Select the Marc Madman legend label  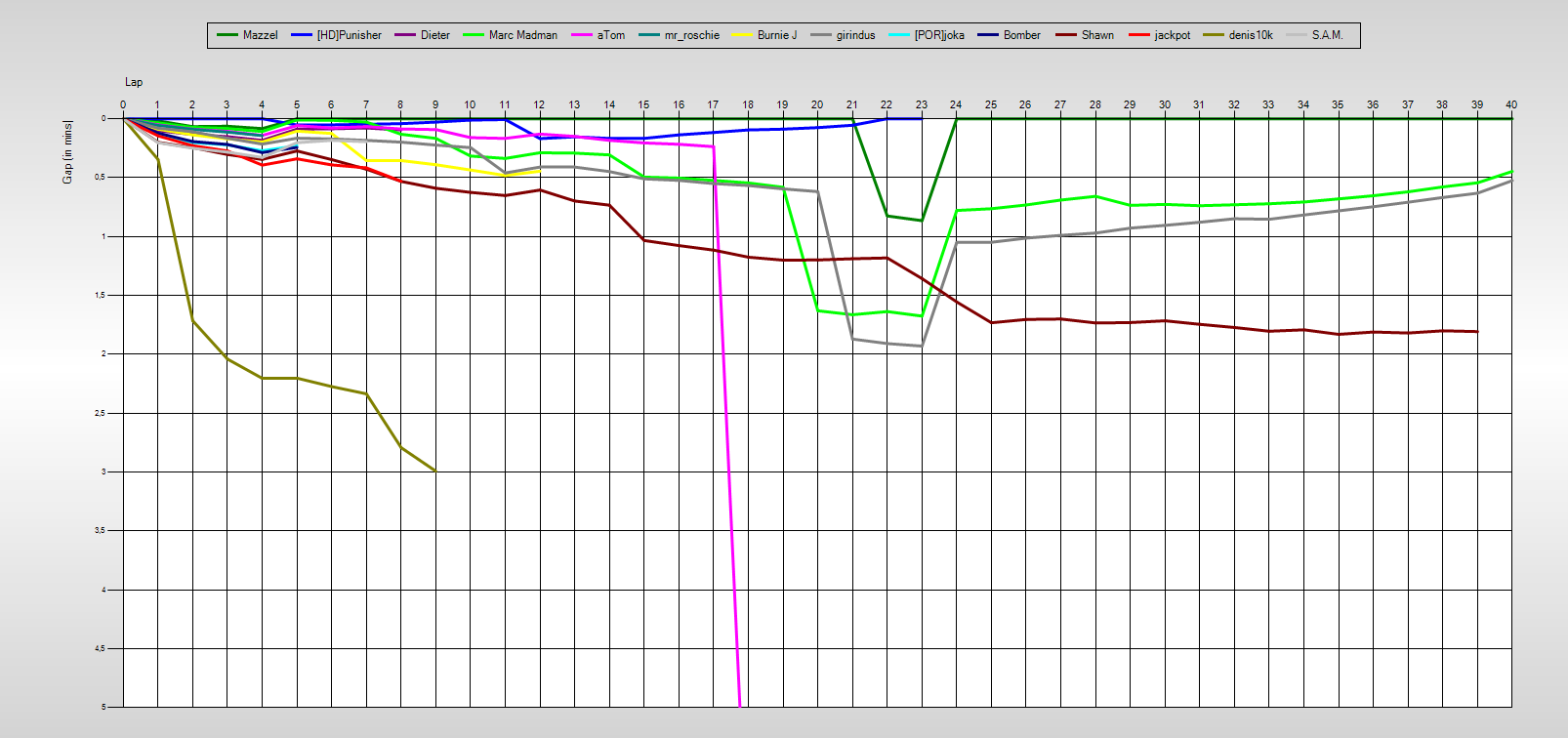point(522,35)
